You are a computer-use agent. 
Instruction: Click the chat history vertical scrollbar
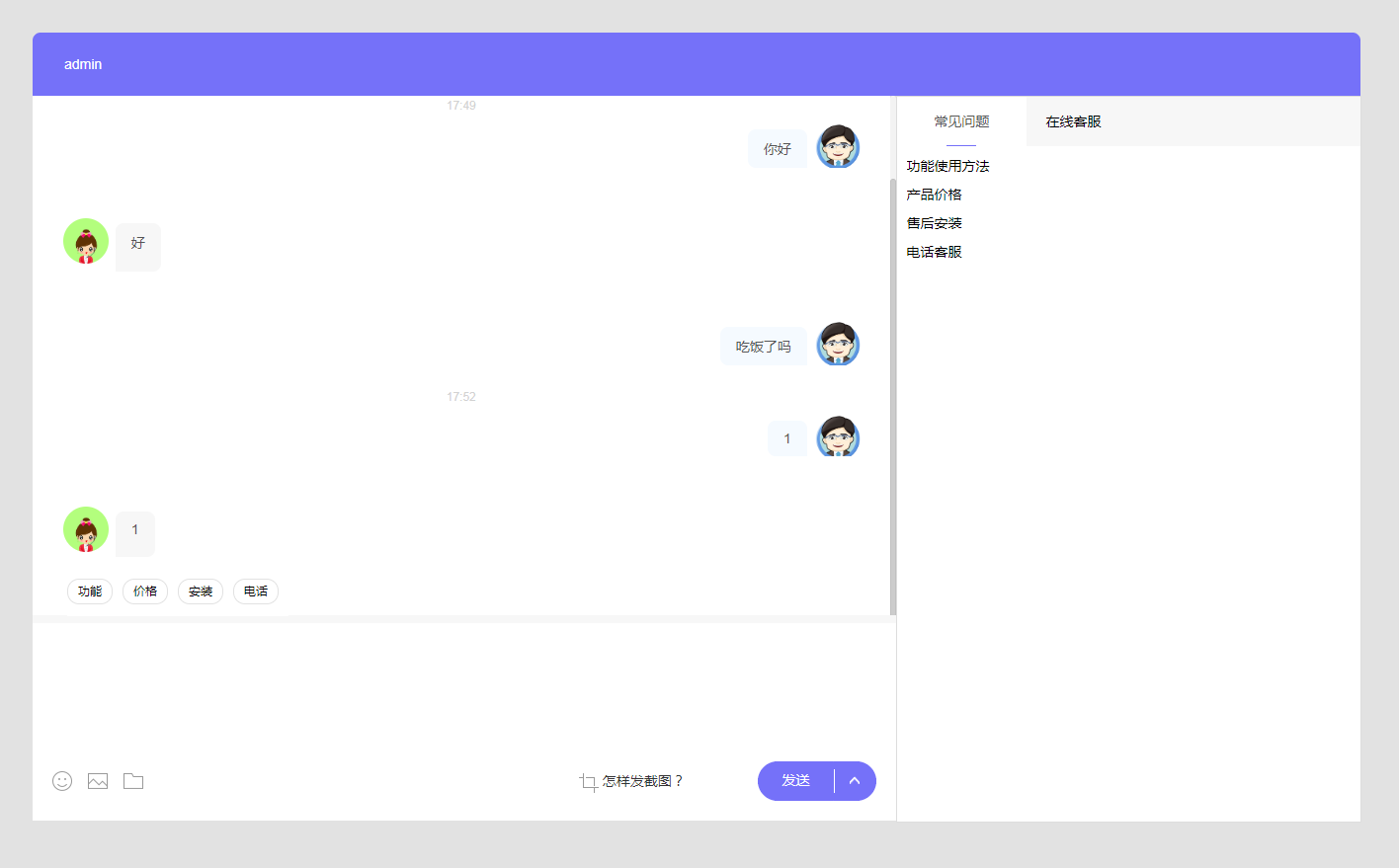click(893, 395)
